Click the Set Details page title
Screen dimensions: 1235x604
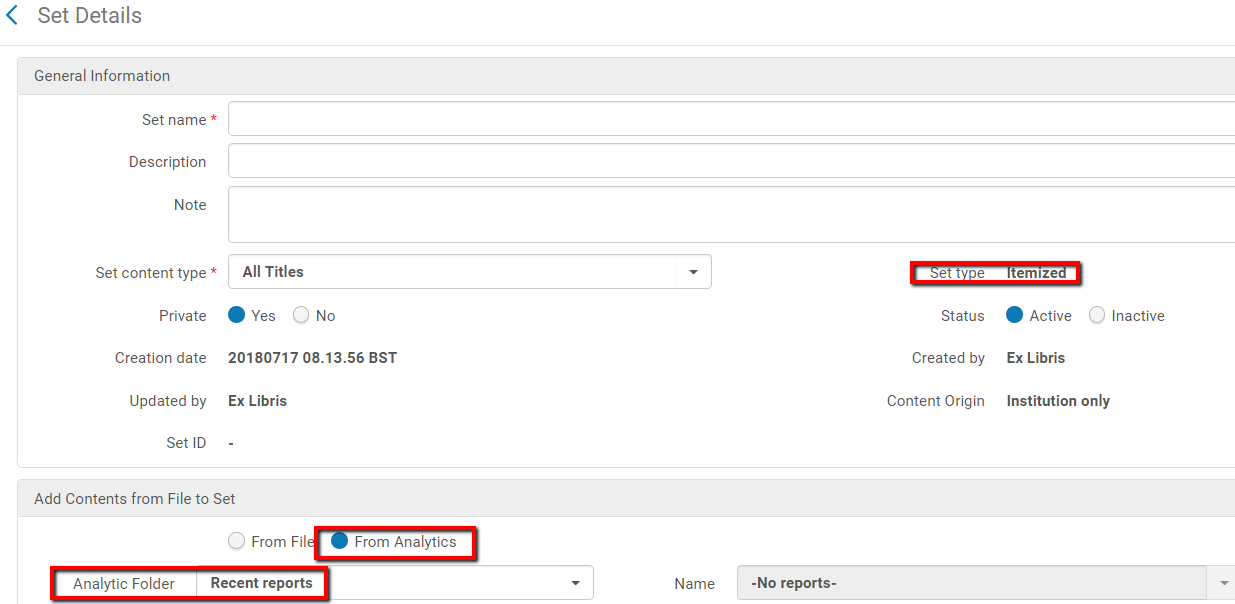click(x=90, y=16)
